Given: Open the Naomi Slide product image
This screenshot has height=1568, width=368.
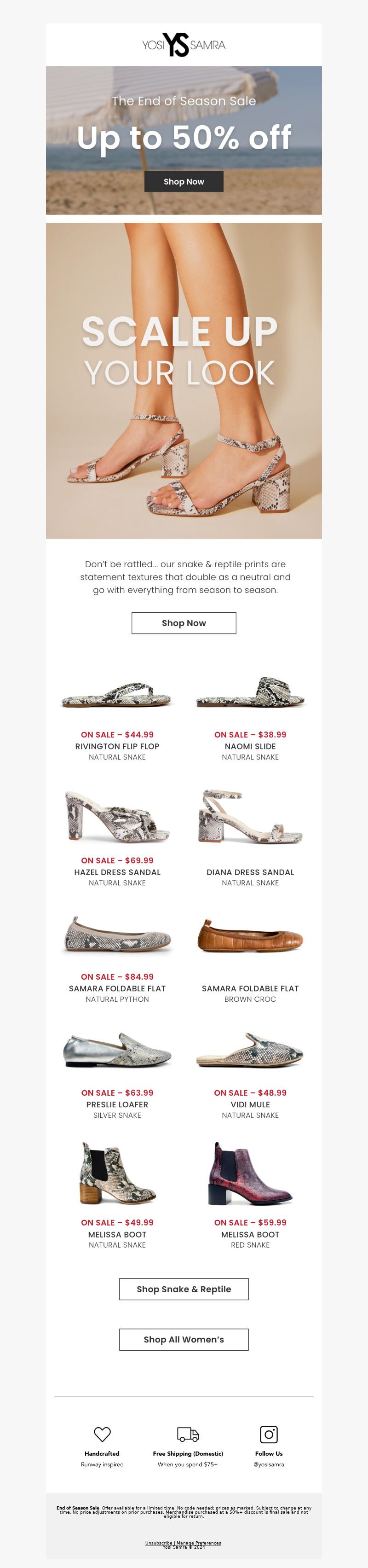Looking at the screenshot, I should [x=250, y=693].
